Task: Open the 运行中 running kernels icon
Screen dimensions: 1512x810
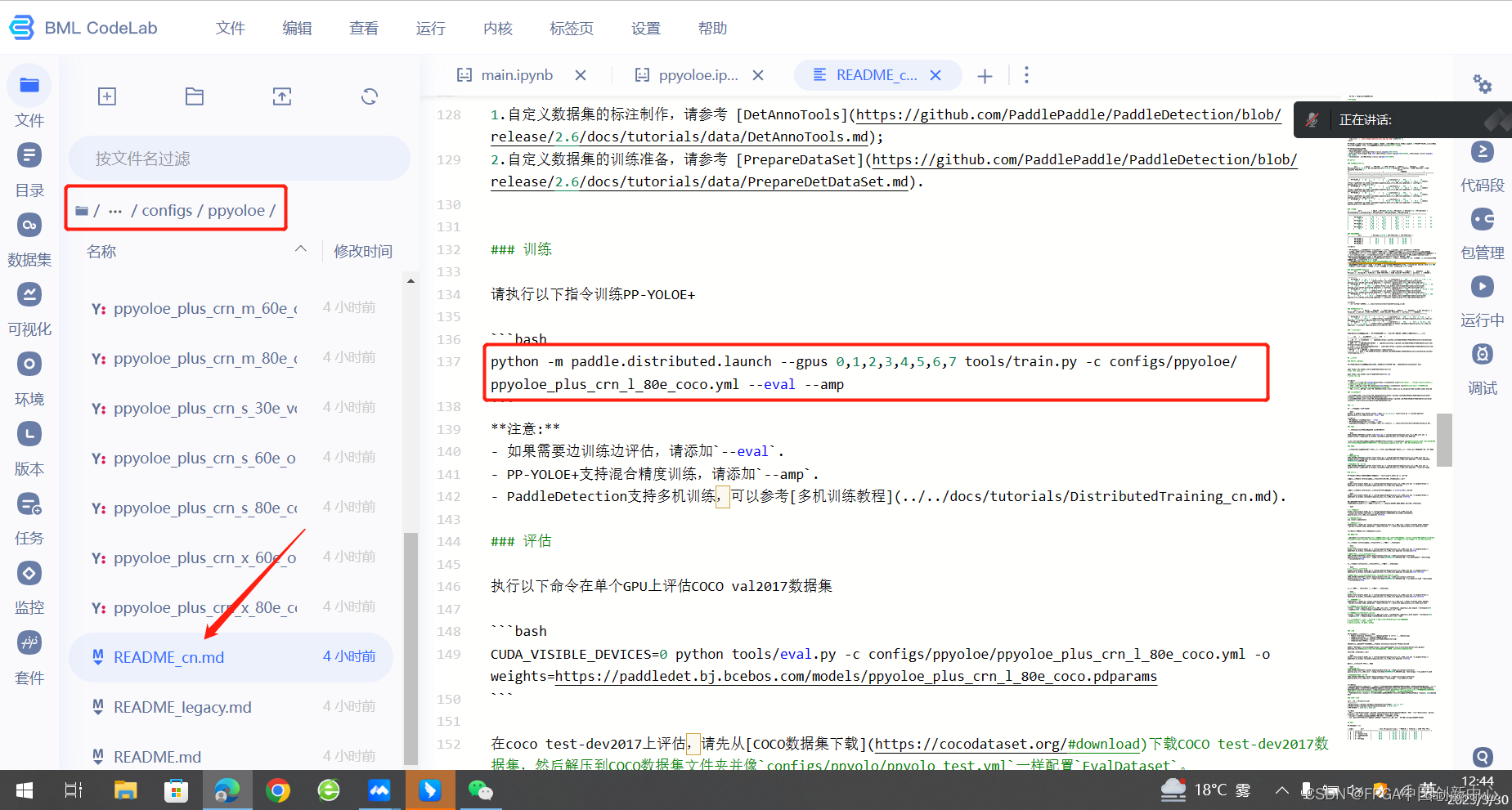Action: (x=1483, y=286)
